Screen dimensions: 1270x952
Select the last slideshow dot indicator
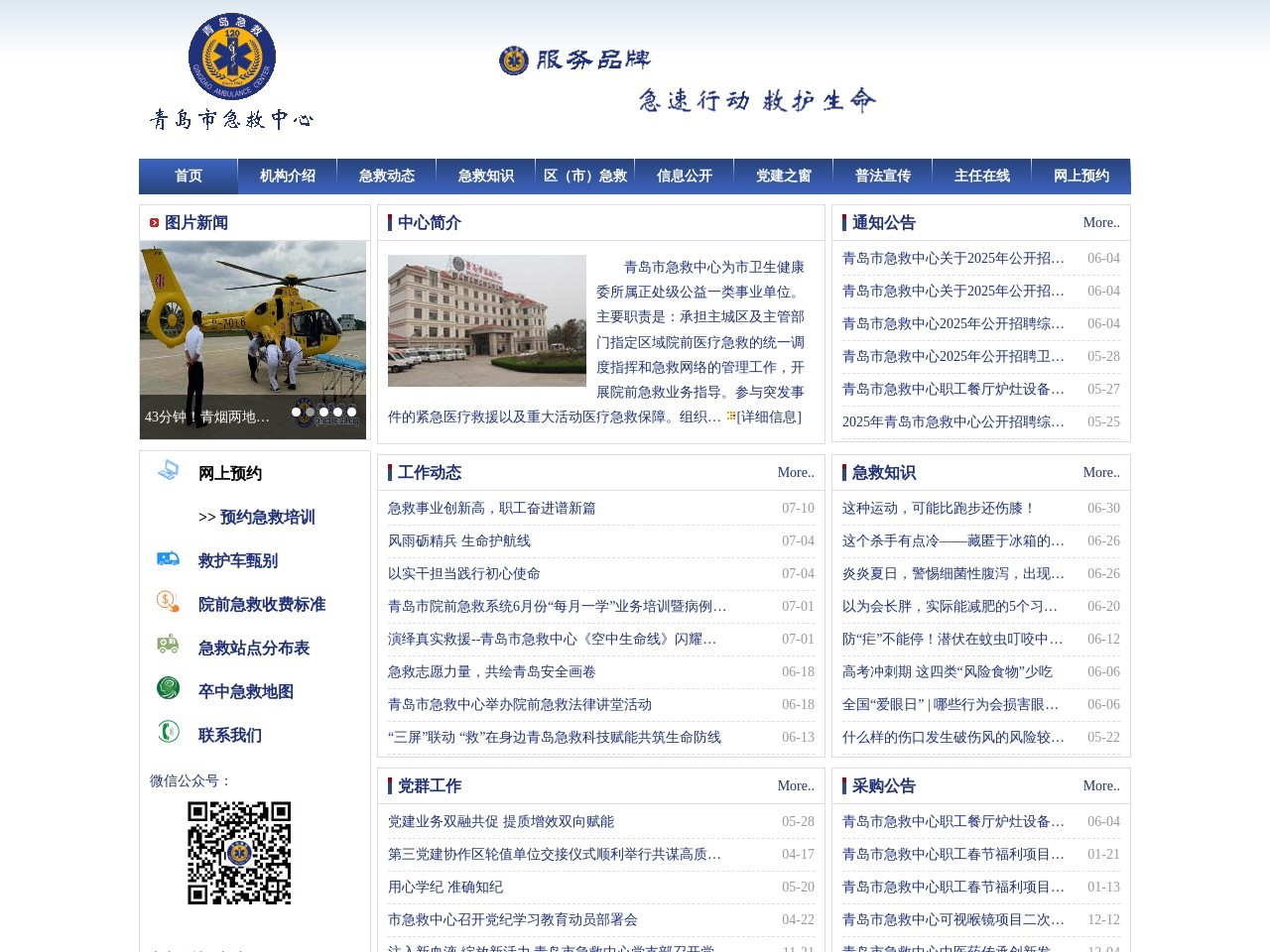(351, 412)
